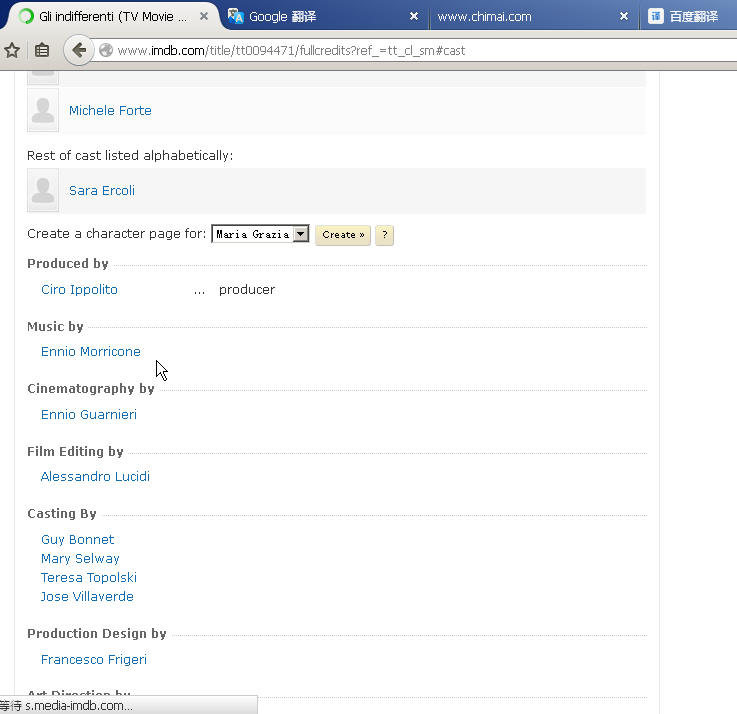737x714 pixels.
Task: Open Mary Selway's casting link
Action: pos(80,558)
